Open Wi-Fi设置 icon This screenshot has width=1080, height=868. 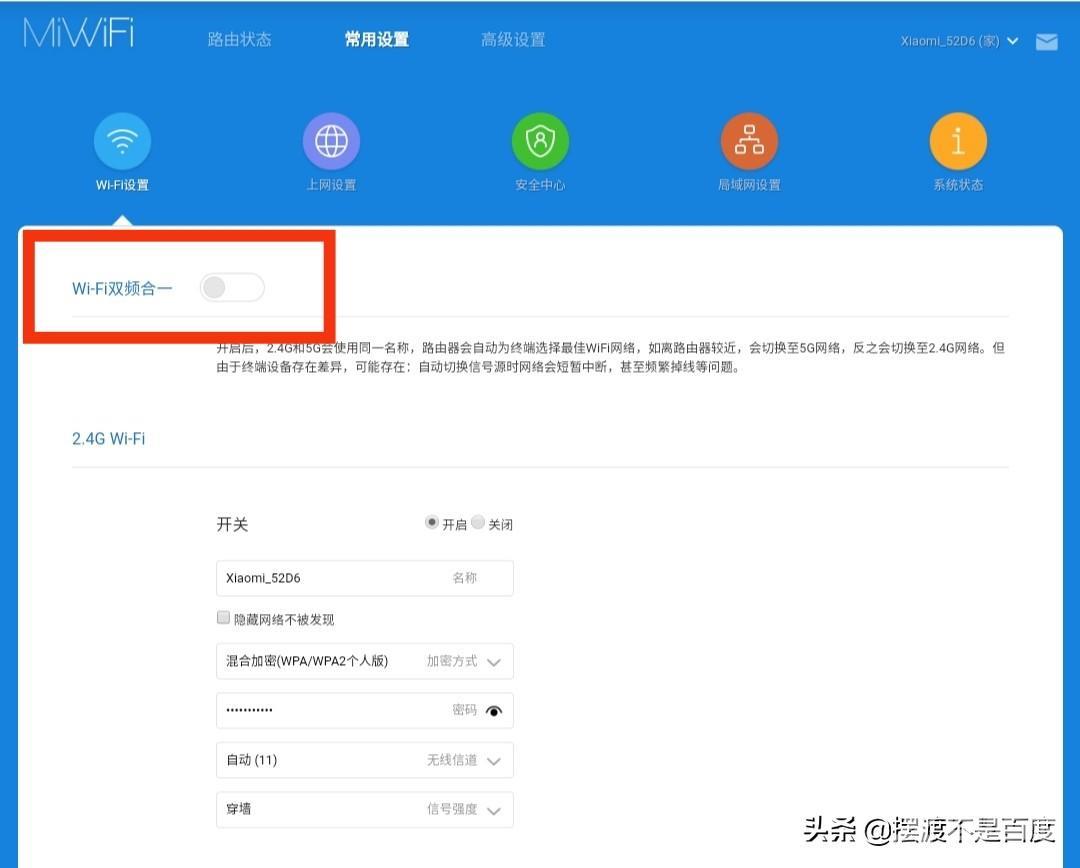[x=122, y=142]
